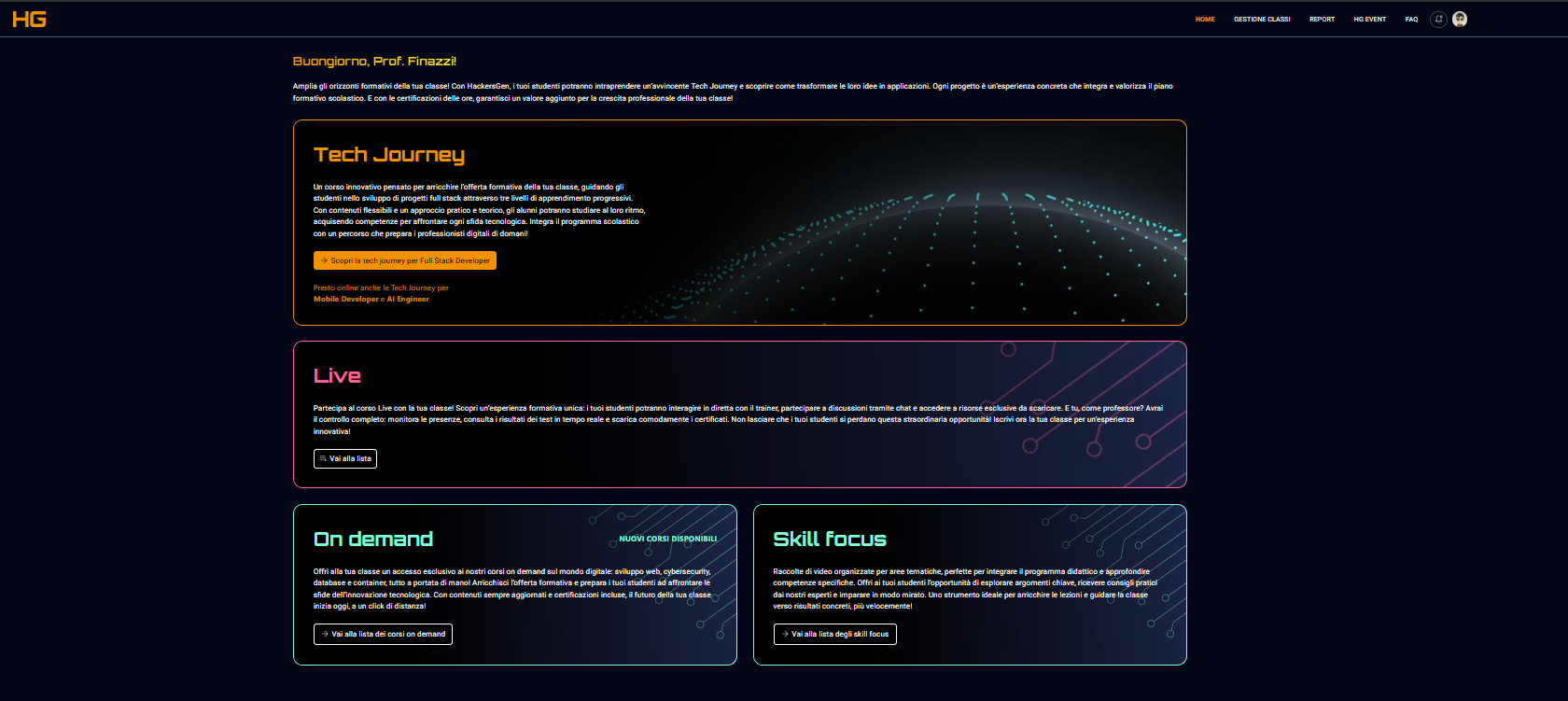Click the Buongiorno, Prof. Finazzi! greeting

374,62
